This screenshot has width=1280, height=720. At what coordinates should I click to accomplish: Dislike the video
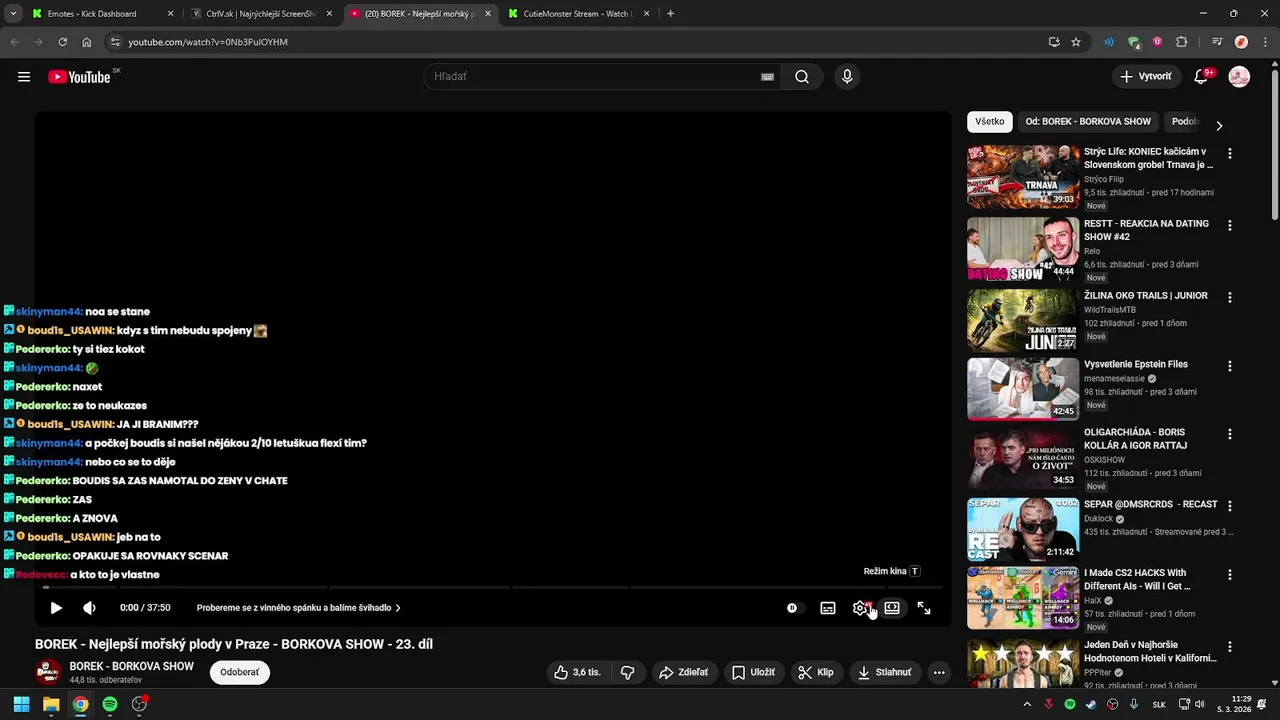(628, 673)
